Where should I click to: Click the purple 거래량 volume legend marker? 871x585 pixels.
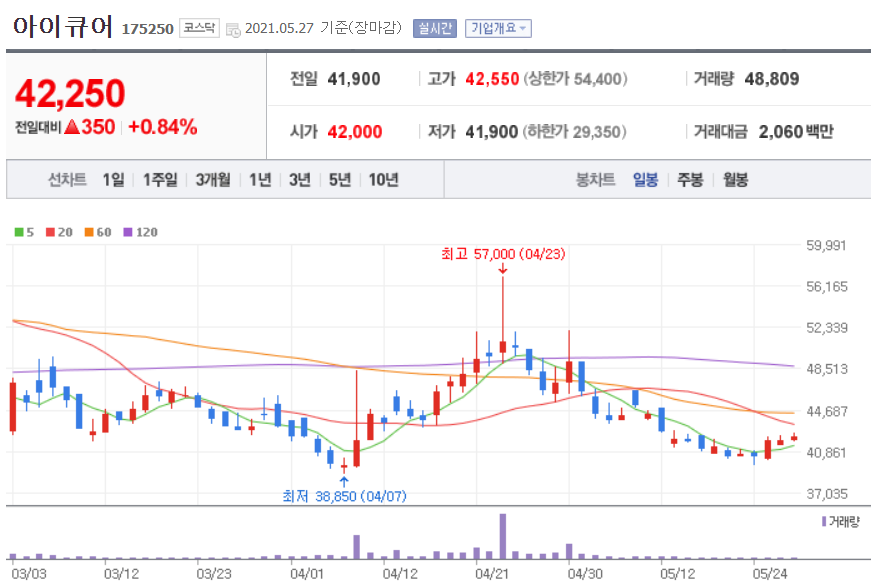824,521
